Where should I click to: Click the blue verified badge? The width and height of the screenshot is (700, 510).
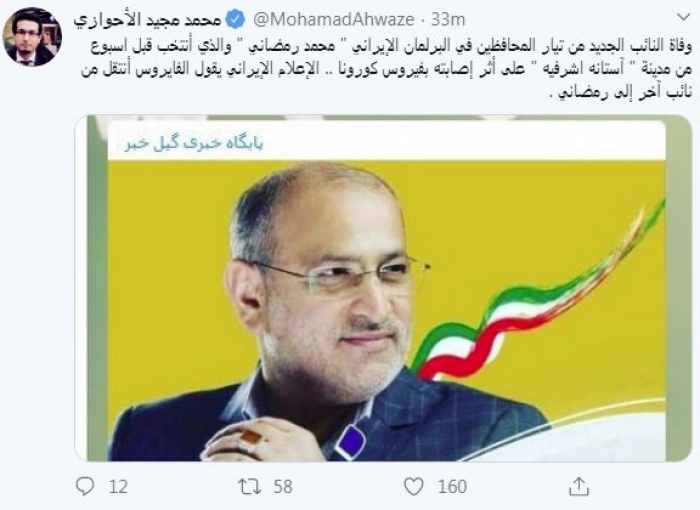pyautogui.click(x=237, y=20)
